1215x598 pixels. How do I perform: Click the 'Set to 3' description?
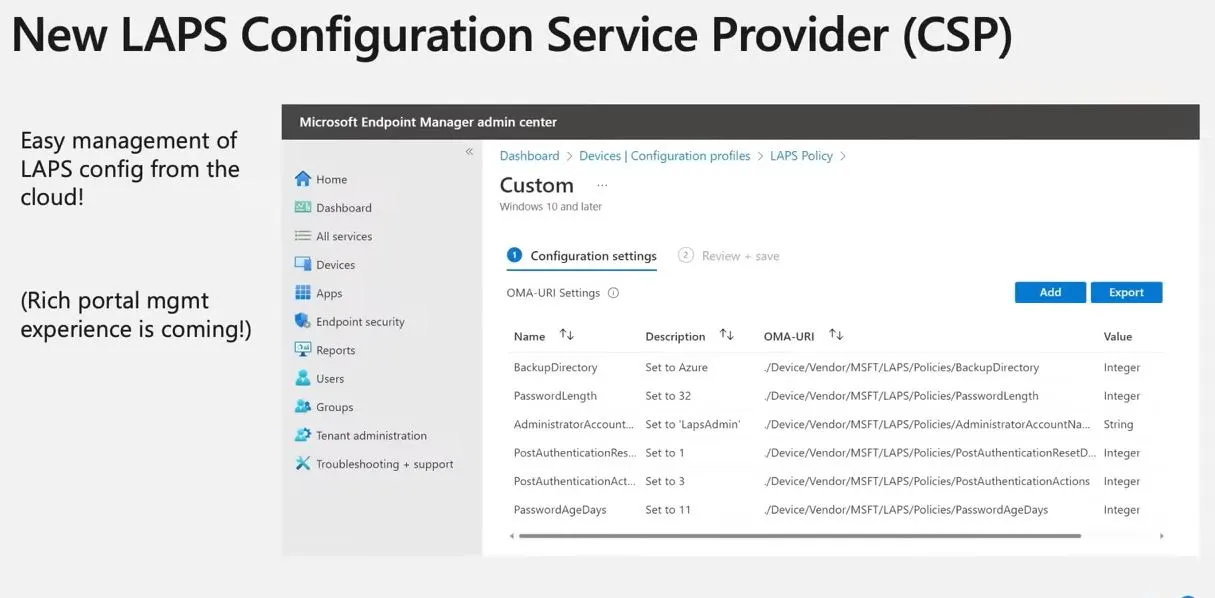665,482
